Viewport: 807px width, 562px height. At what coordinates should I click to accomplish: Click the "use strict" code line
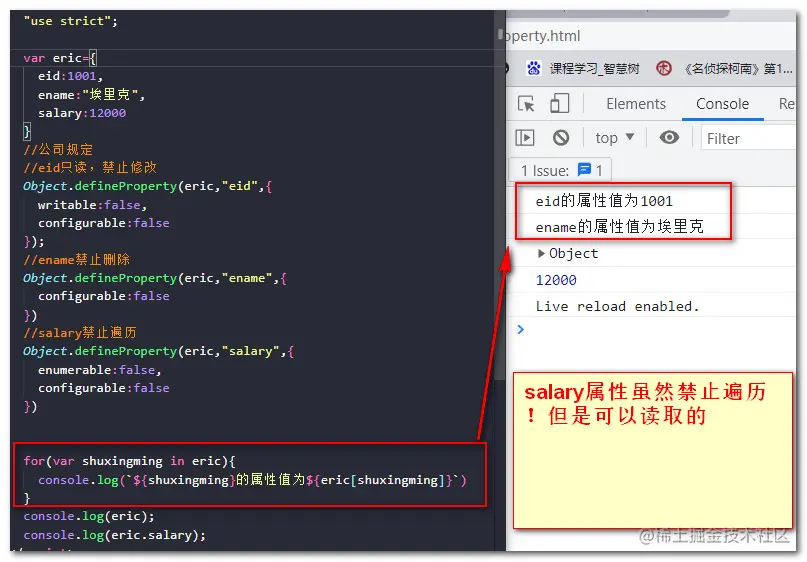pos(71,21)
